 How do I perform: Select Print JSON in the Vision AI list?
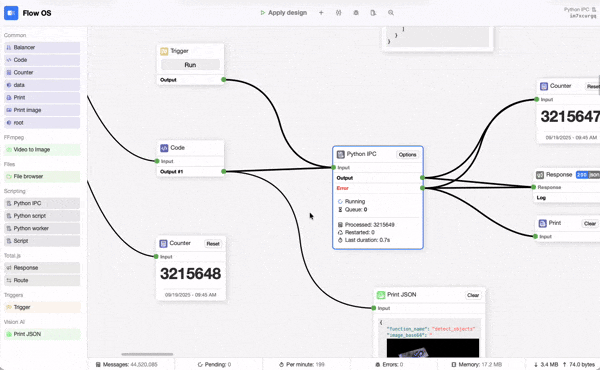tap(42, 334)
